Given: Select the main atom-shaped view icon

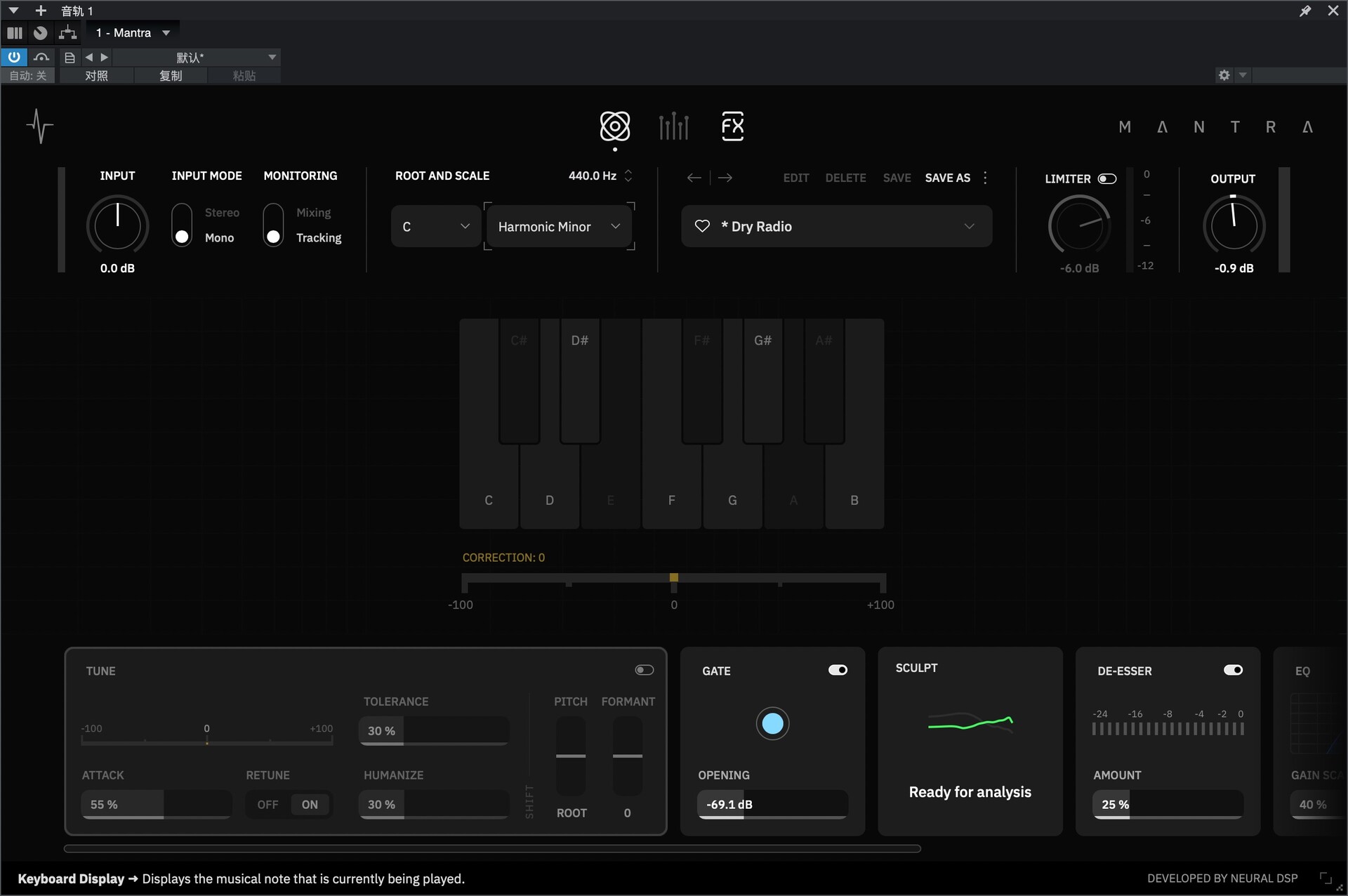Looking at the screenshot, I should coord(614,126).
